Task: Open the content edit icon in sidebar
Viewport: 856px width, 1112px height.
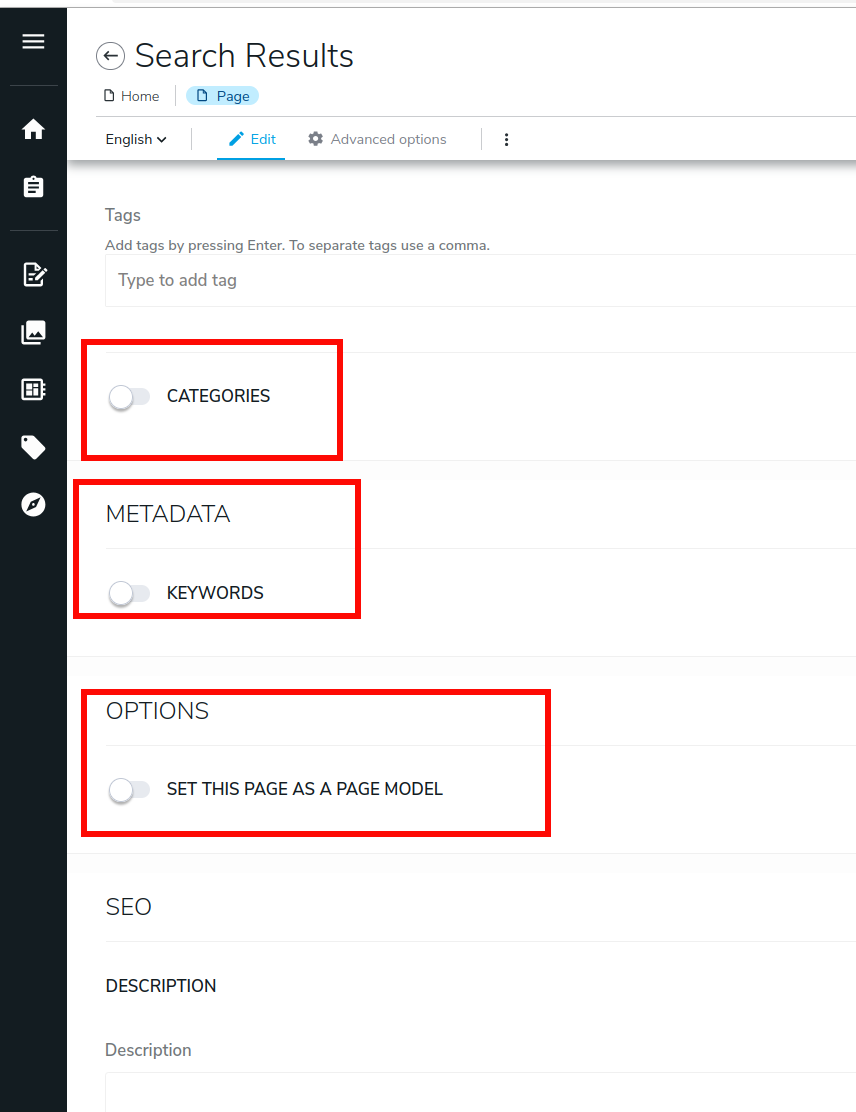Action: [34, 274]
